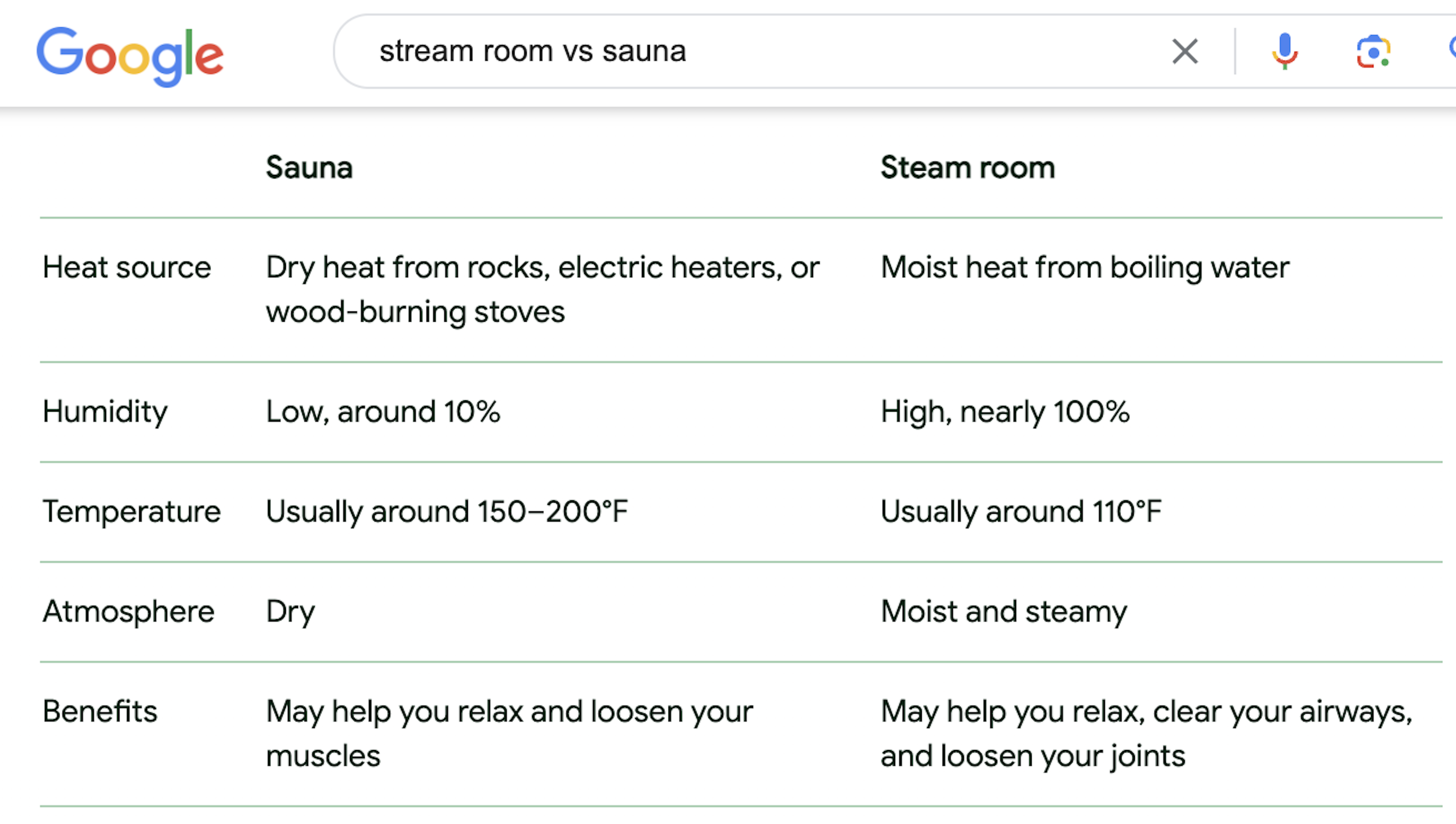Open Google Lens image search
This screenshot has height=824, width=1456.
(x=1373, y=52)
